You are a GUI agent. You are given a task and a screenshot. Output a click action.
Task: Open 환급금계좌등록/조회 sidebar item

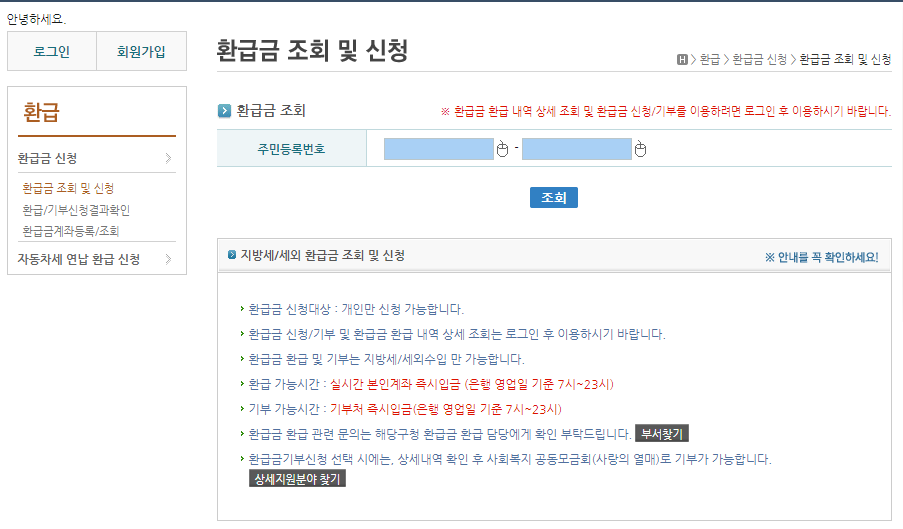[71, 231]
